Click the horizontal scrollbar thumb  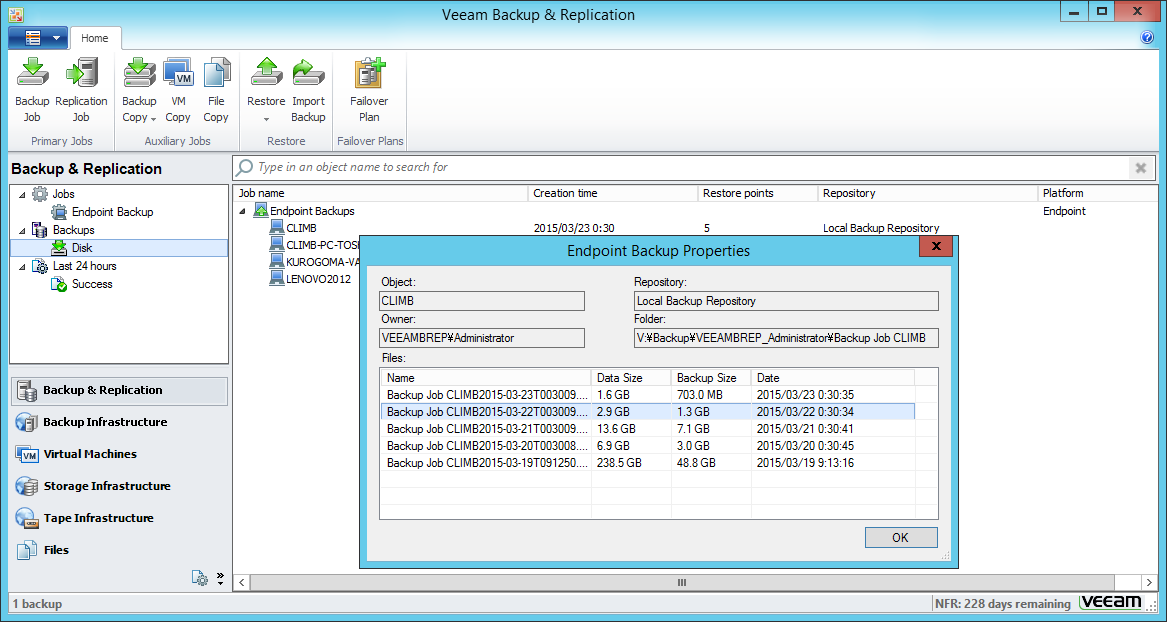(681, 583)
